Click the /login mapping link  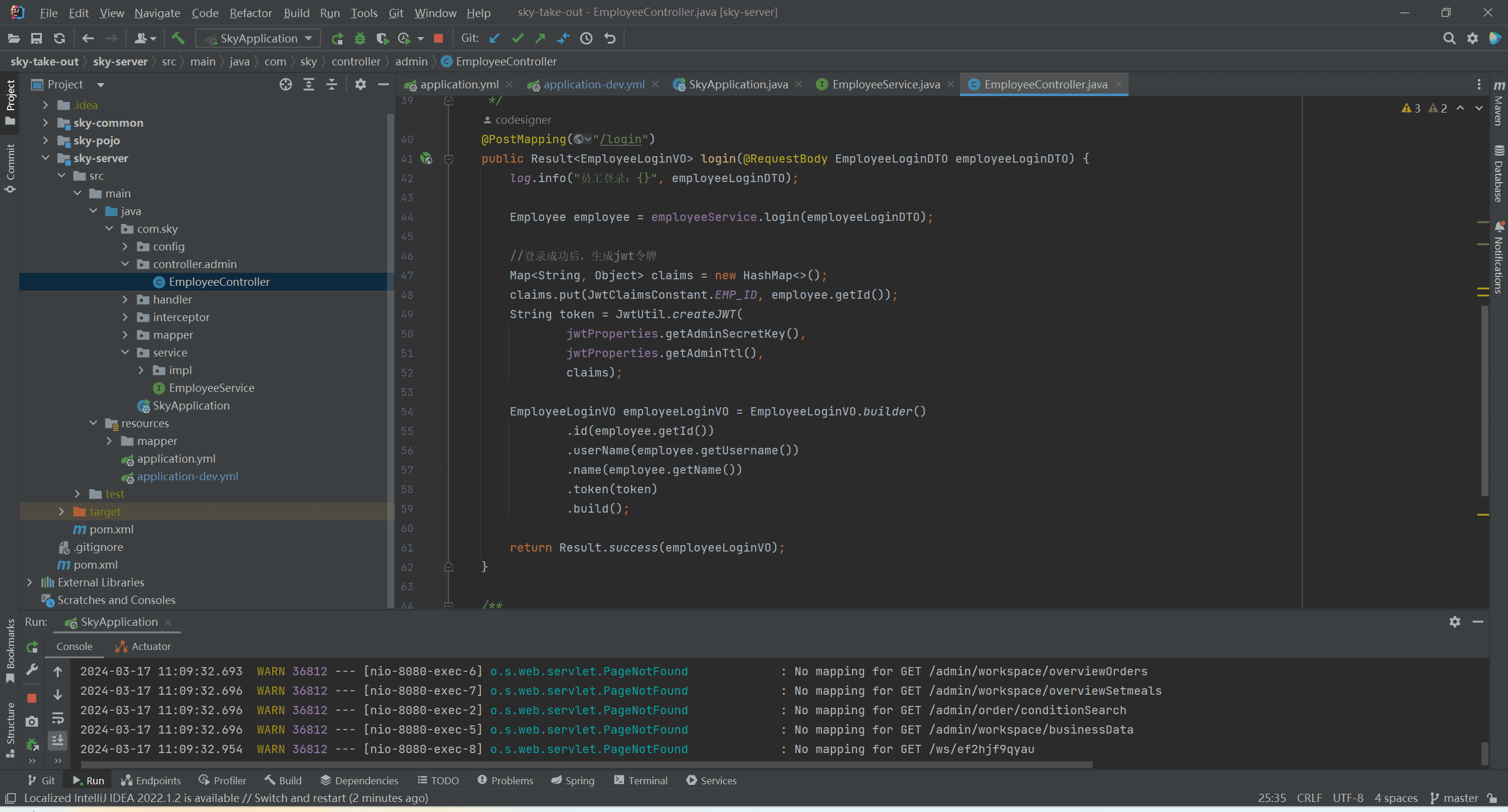(x=619, y=139)
